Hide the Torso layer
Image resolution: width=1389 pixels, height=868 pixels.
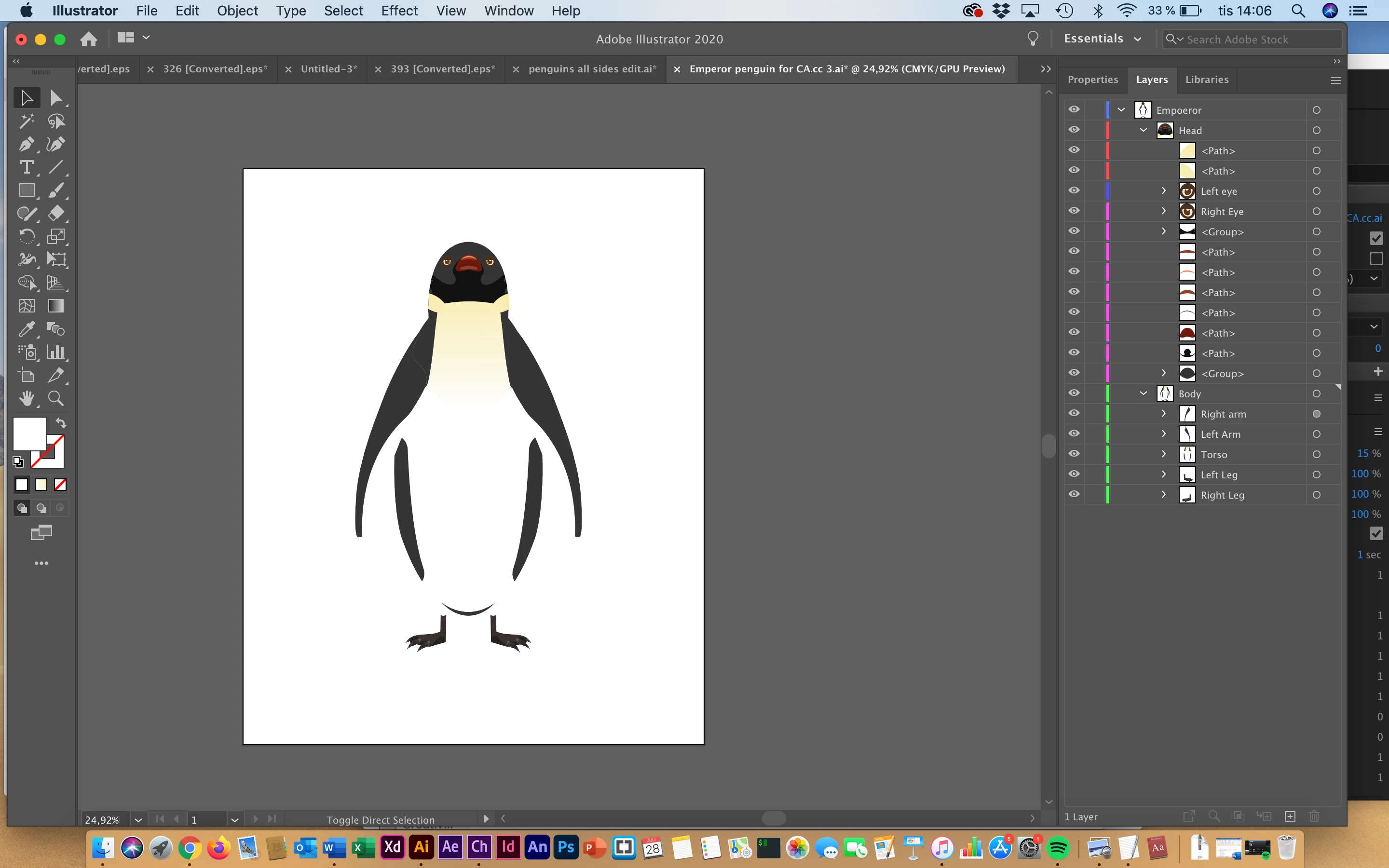(x=1074, y=453)
